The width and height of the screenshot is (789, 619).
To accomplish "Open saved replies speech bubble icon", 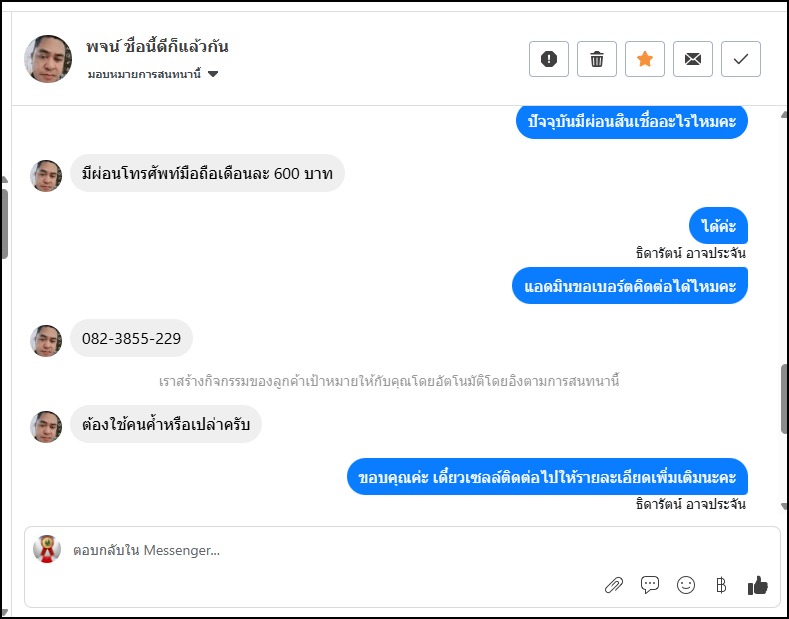I will [650, 585].
